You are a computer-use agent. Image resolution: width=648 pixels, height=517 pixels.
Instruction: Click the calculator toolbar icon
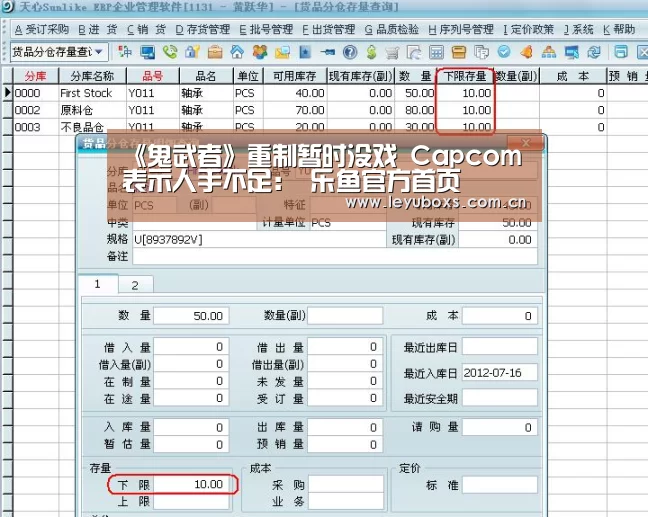(x=436, y=52)
